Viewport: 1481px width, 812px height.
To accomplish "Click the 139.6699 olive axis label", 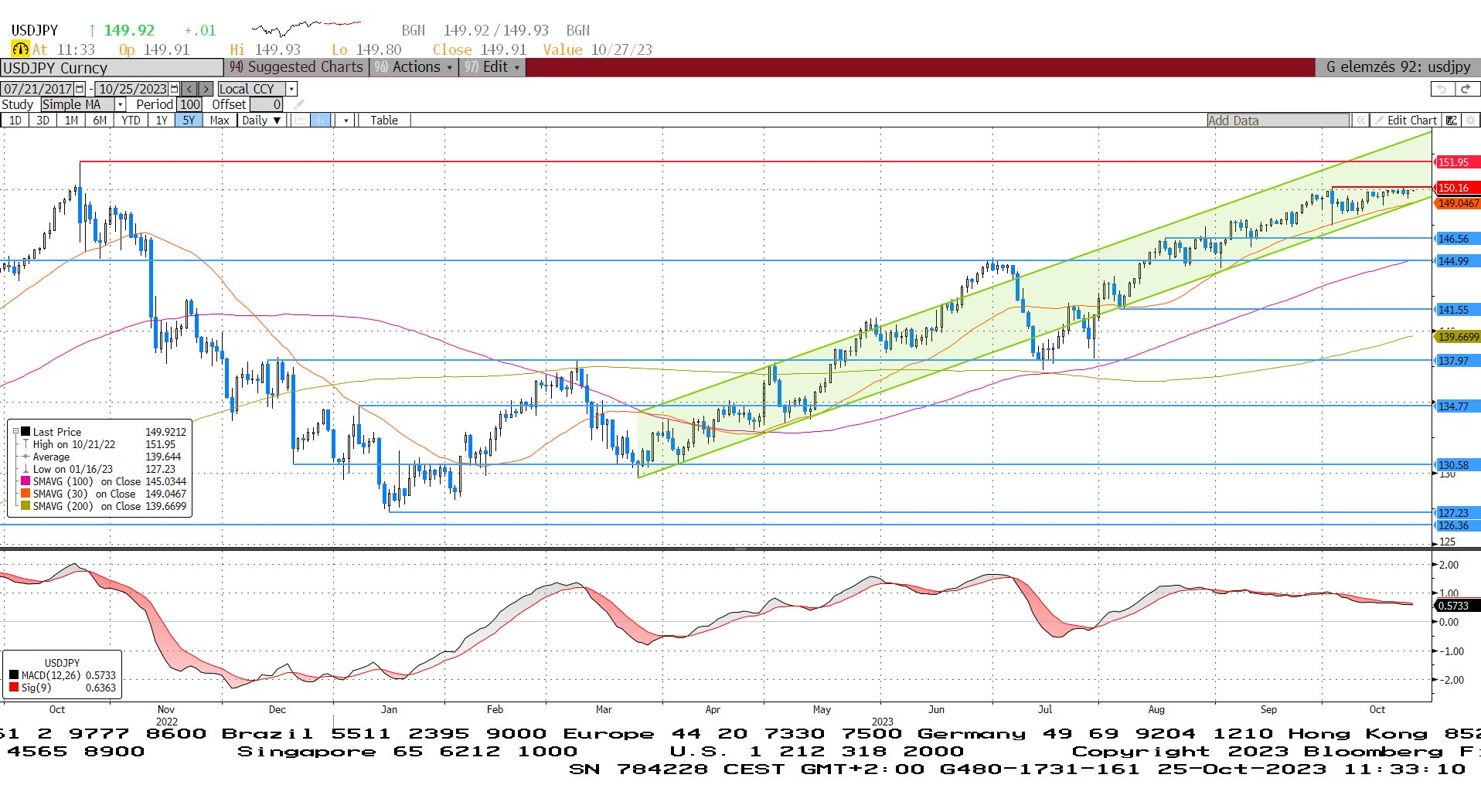I will tap(1458, 337).
